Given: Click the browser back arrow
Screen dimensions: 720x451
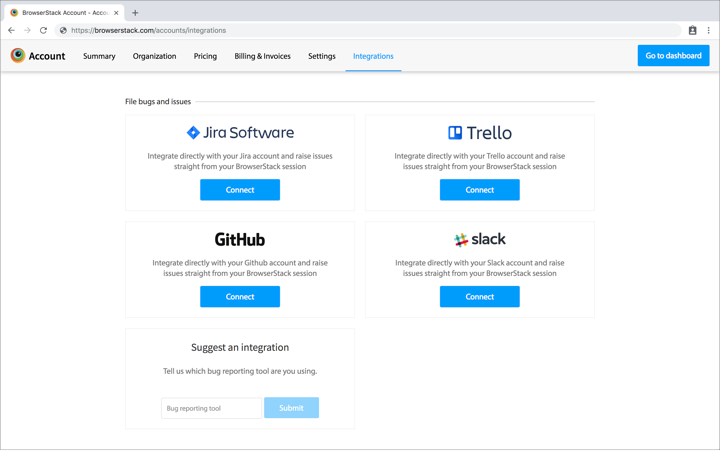Looking at the screenshot, I should point(11,30).
